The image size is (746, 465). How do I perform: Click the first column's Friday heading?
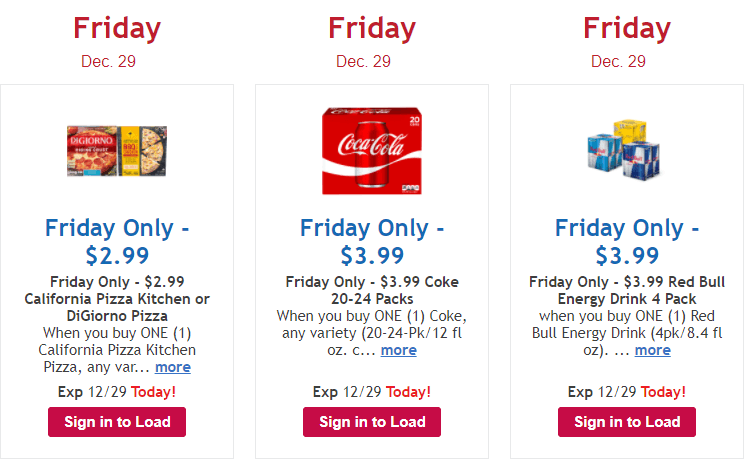117,28
